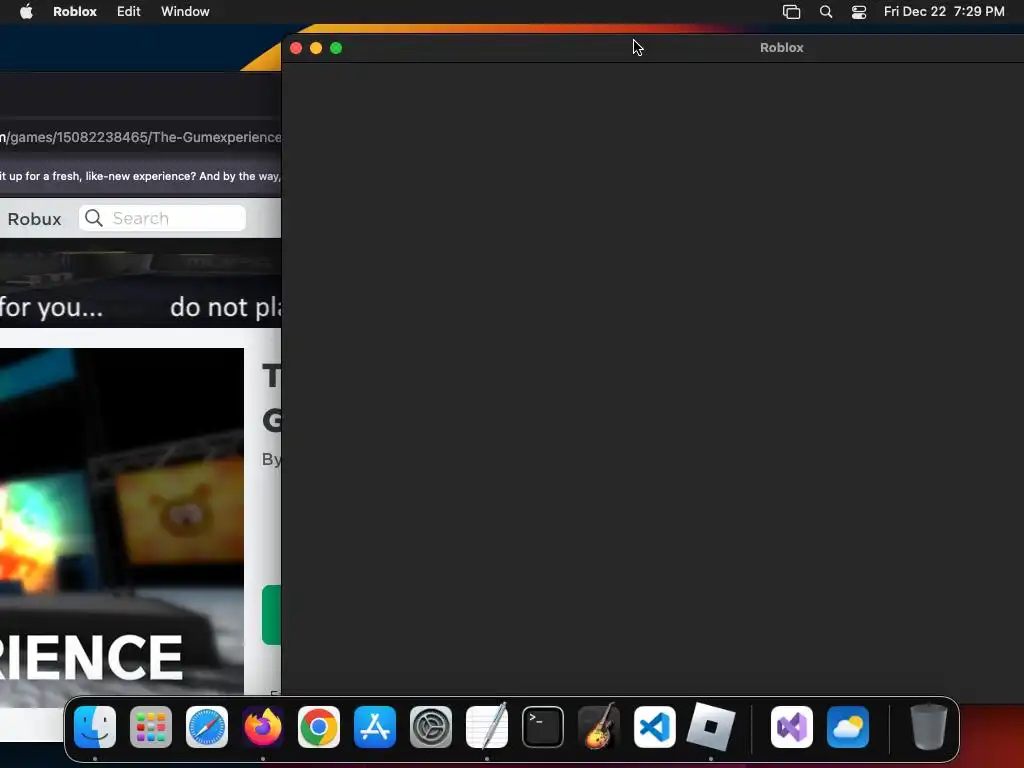Click the 'for you...' banner text
The image size is (1024, 768).
coord(52,306)
